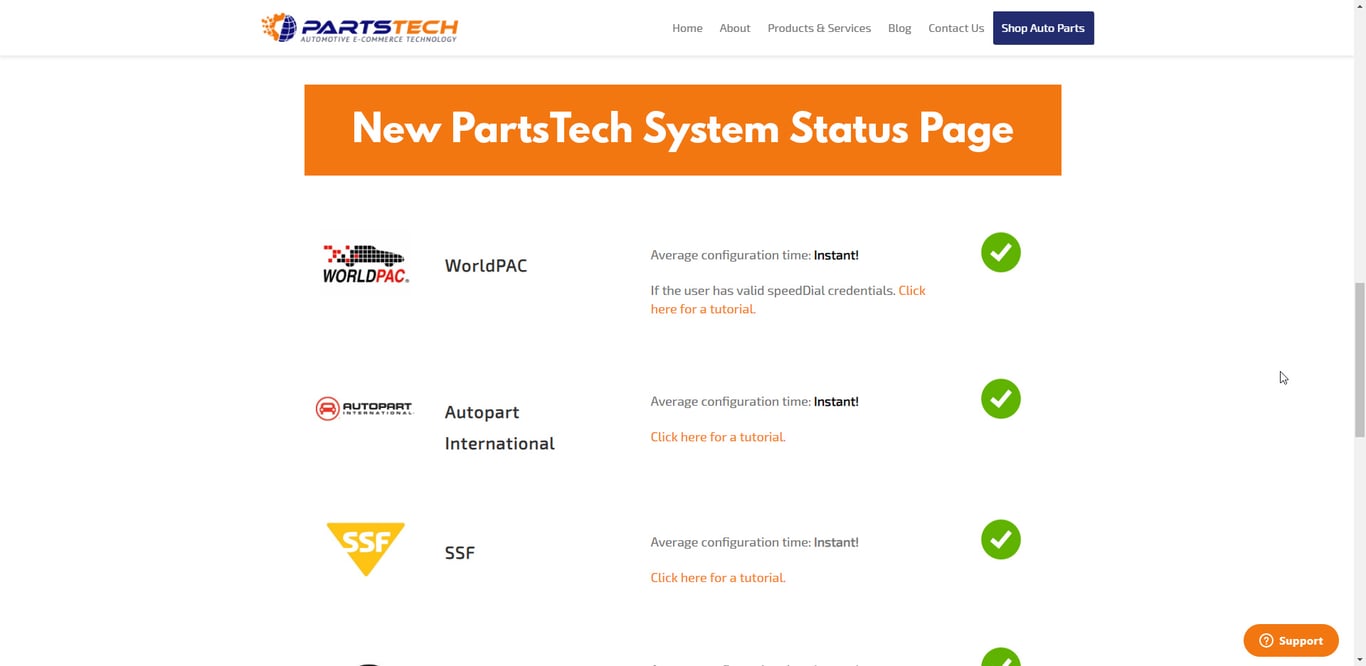Click the Autopart International logo

coord(364,408)
